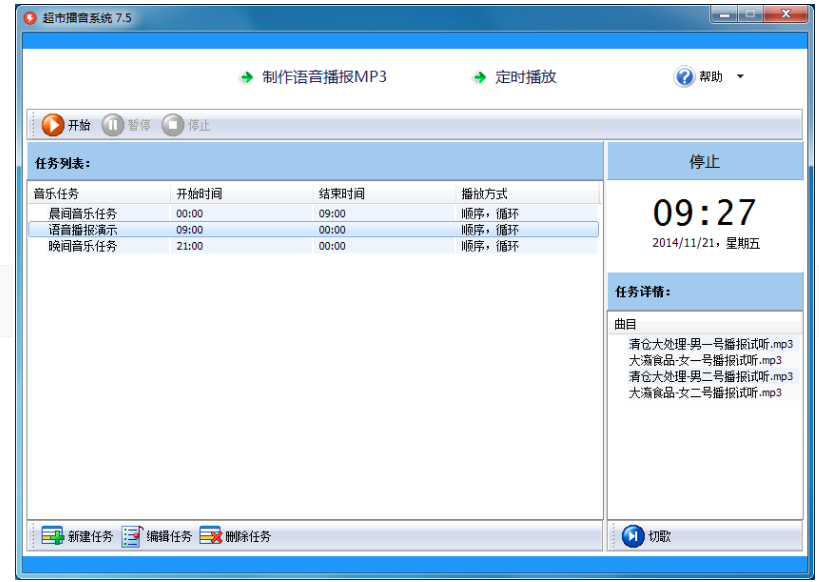The width and height of the screenshot is (819, 582).
Task: Click the 开始 play icon in the toolbar
Action: (53, 125)
